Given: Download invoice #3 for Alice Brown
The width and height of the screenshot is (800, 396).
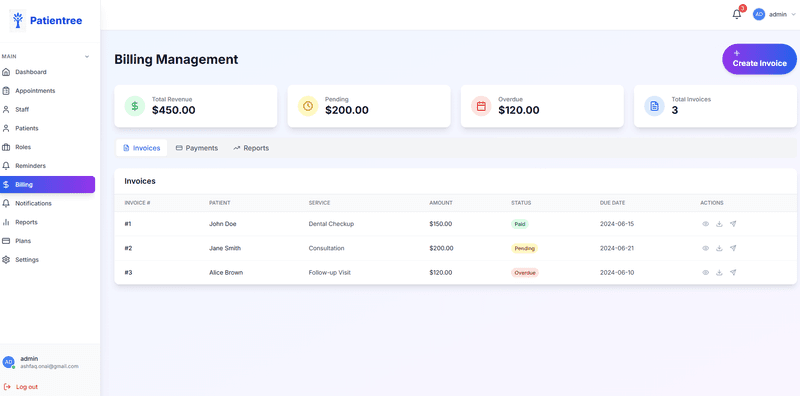Looking at the screenshot, I should click(x=719, y=273).
